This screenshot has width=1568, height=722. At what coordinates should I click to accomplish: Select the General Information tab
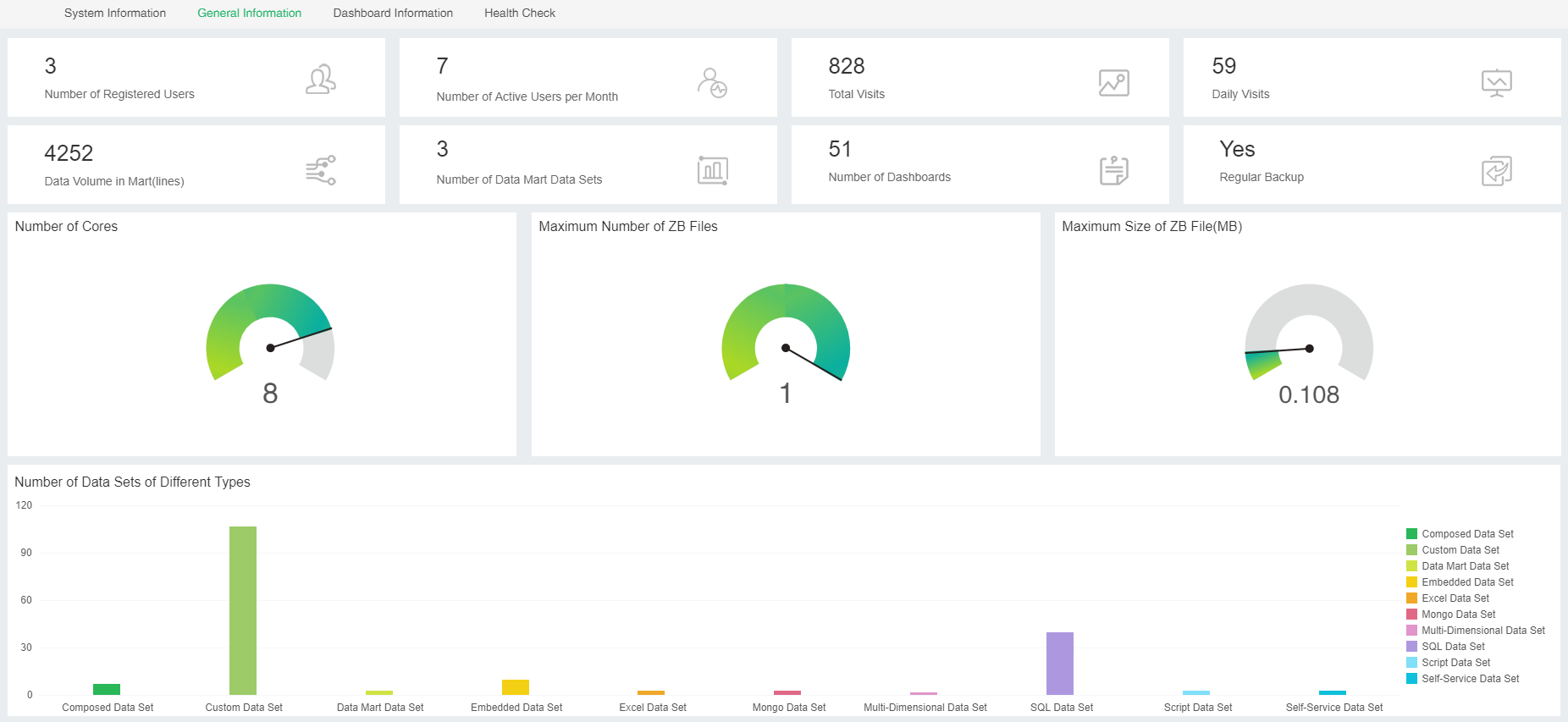click(x=249, y=13)
